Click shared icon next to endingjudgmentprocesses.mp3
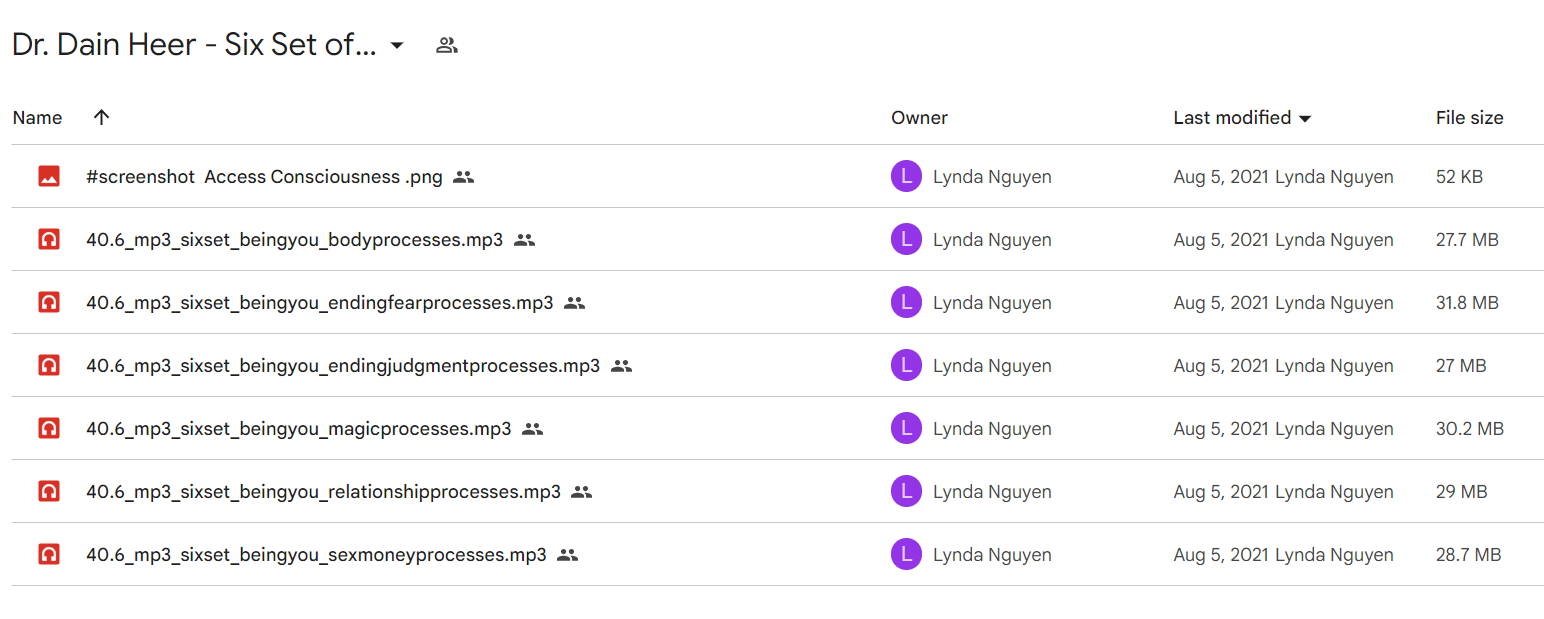Image resolution: width=1544 pixels, height=619 pixels. coord(622,366)
